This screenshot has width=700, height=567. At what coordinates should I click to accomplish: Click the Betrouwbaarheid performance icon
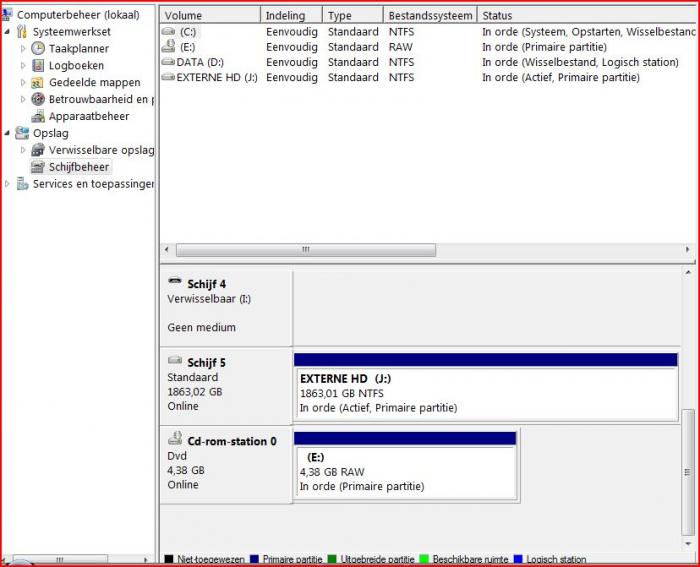click(x=38, y=99)
